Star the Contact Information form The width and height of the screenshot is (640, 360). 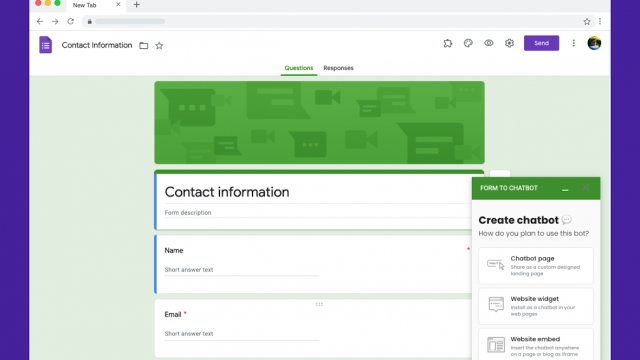pos(159,45)
